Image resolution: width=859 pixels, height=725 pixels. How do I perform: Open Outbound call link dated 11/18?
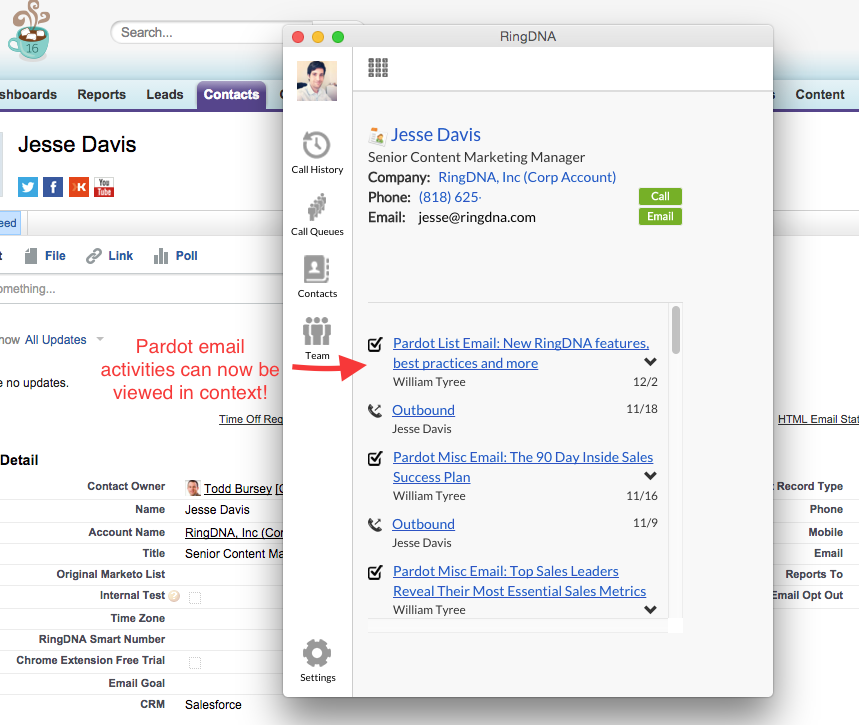click(x=423, y=410)
